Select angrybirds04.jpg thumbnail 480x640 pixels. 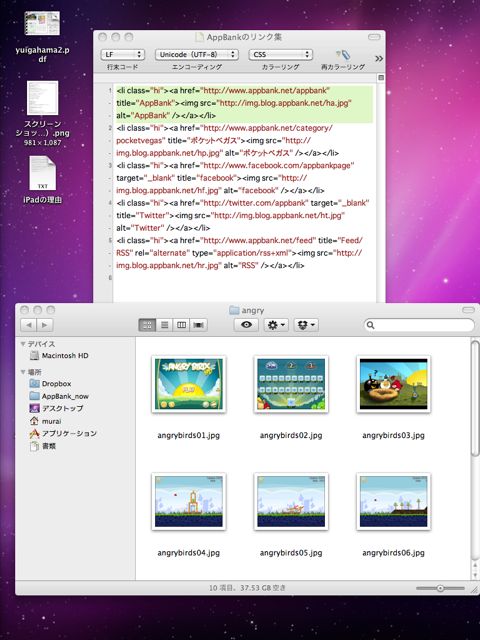(x=189, y=502)
